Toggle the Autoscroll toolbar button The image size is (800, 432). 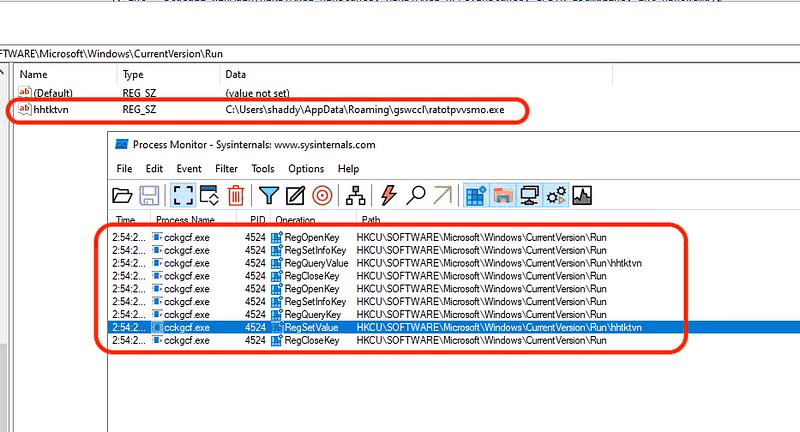pos(209,195)
